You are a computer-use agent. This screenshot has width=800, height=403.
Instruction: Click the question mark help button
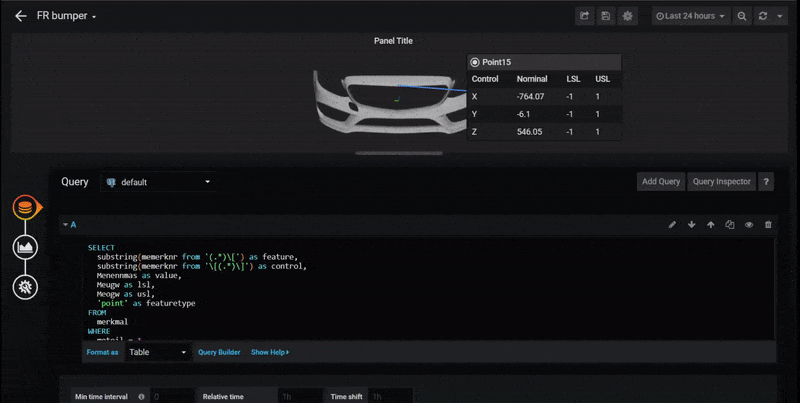click(766, 182)
